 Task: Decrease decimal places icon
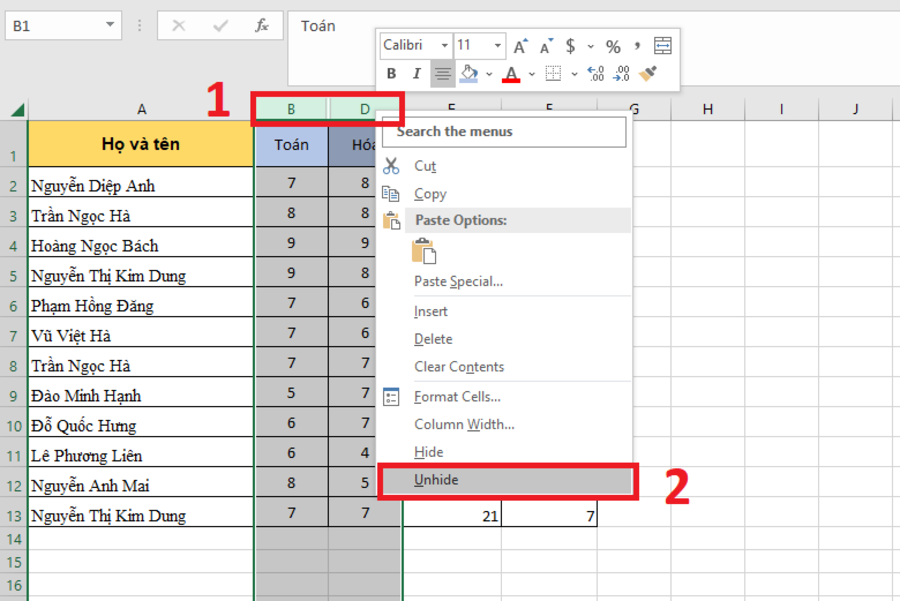tap(621, 73)
